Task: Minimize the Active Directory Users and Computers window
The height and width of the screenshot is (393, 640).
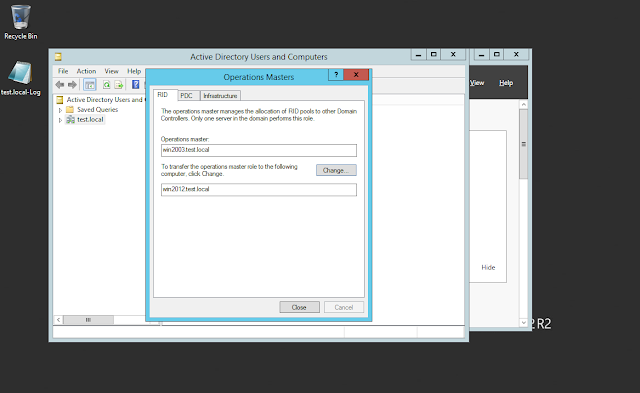Action: [418, 54]
